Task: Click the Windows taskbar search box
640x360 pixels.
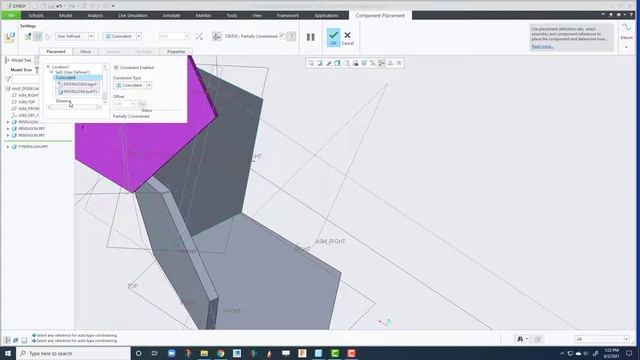Action: (73, 353)
